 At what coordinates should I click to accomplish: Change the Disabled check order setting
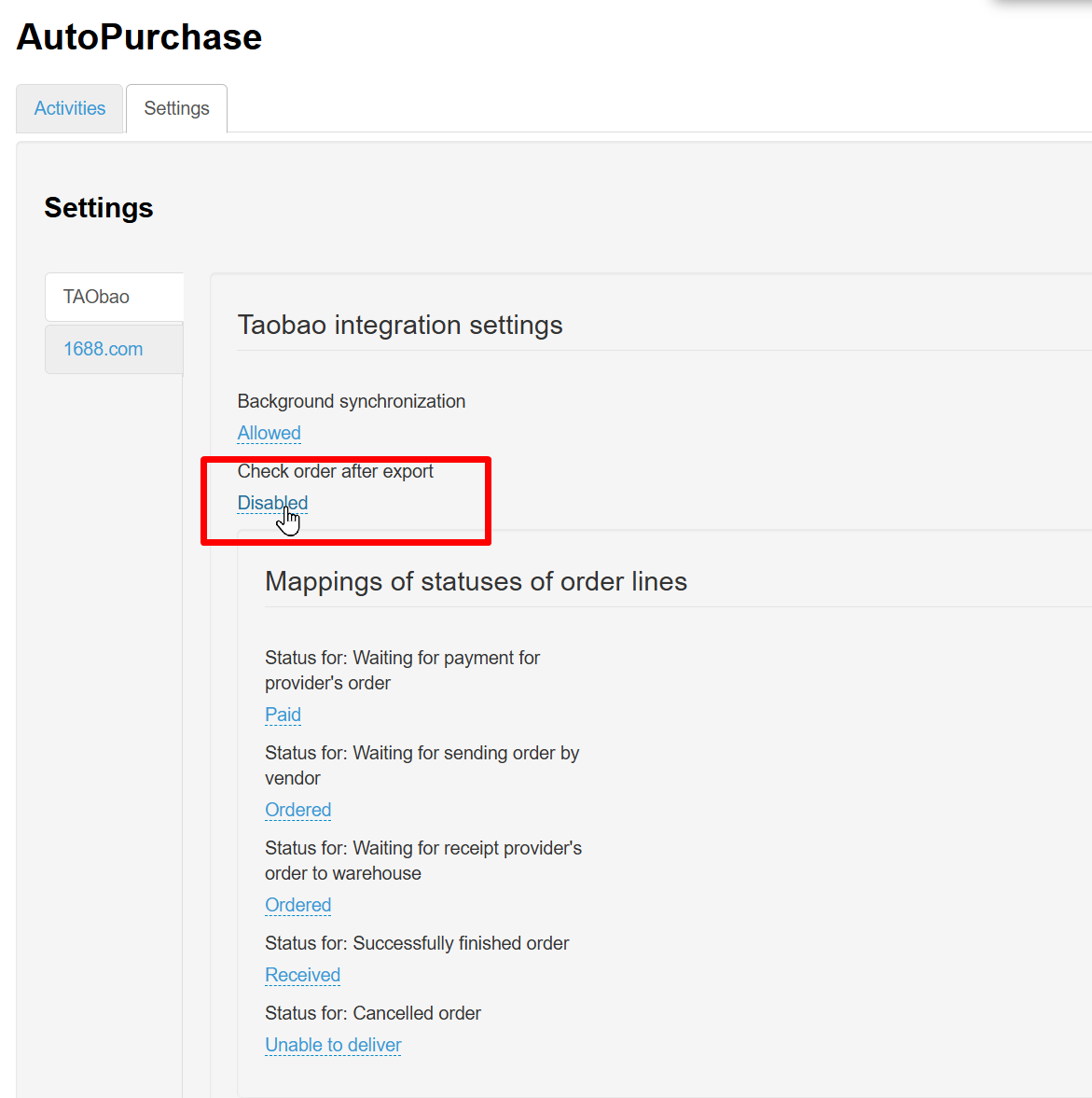pyautogui.click(x=271, y=503)
